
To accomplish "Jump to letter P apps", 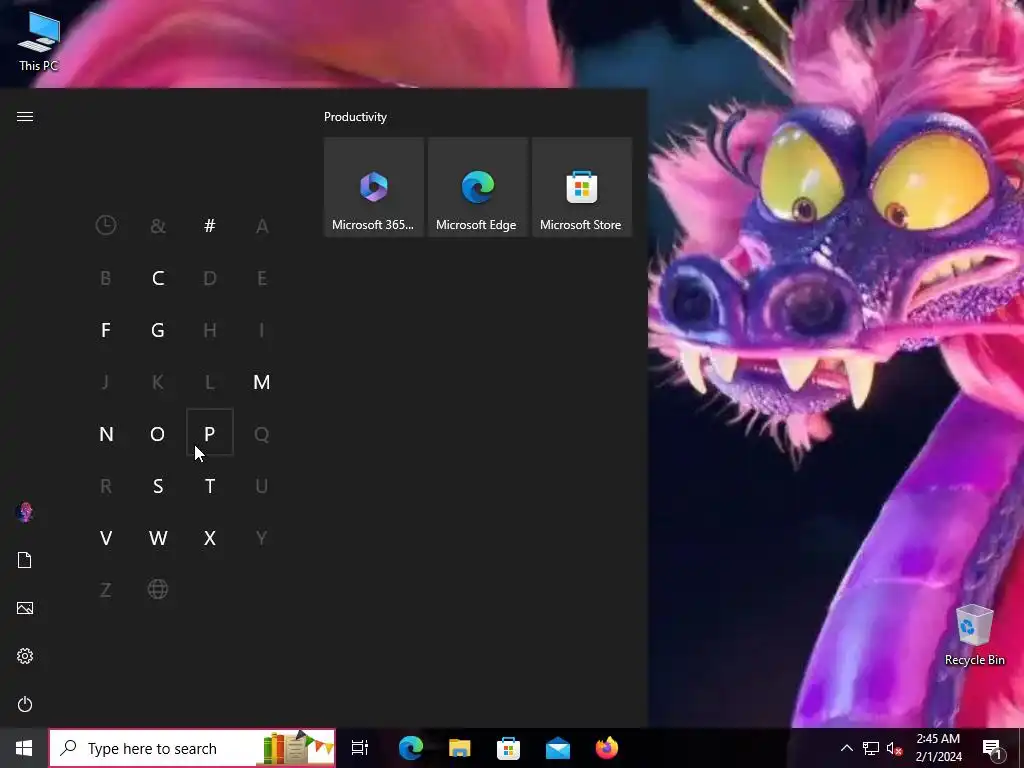I will 210,432.
